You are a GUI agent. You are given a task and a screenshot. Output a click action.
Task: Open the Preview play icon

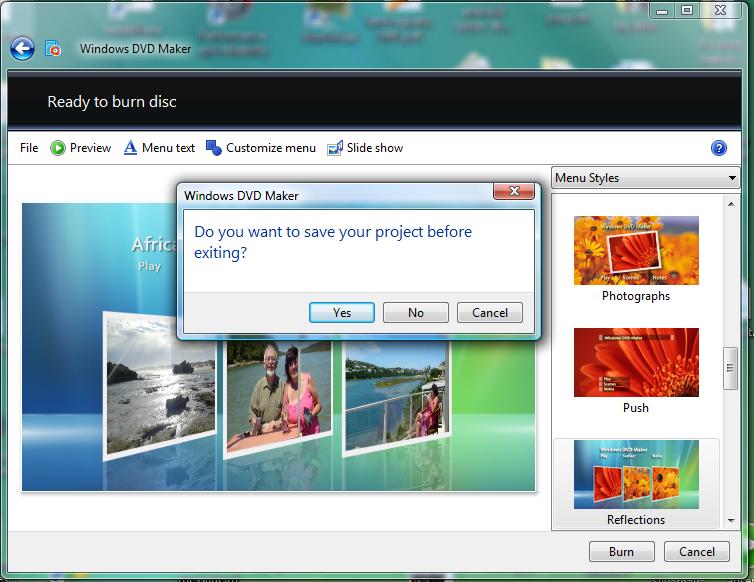[58, 148]
